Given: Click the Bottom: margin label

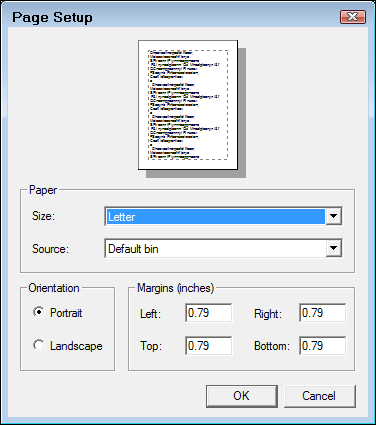Looking at the screenshot, I should click(272, 346).
